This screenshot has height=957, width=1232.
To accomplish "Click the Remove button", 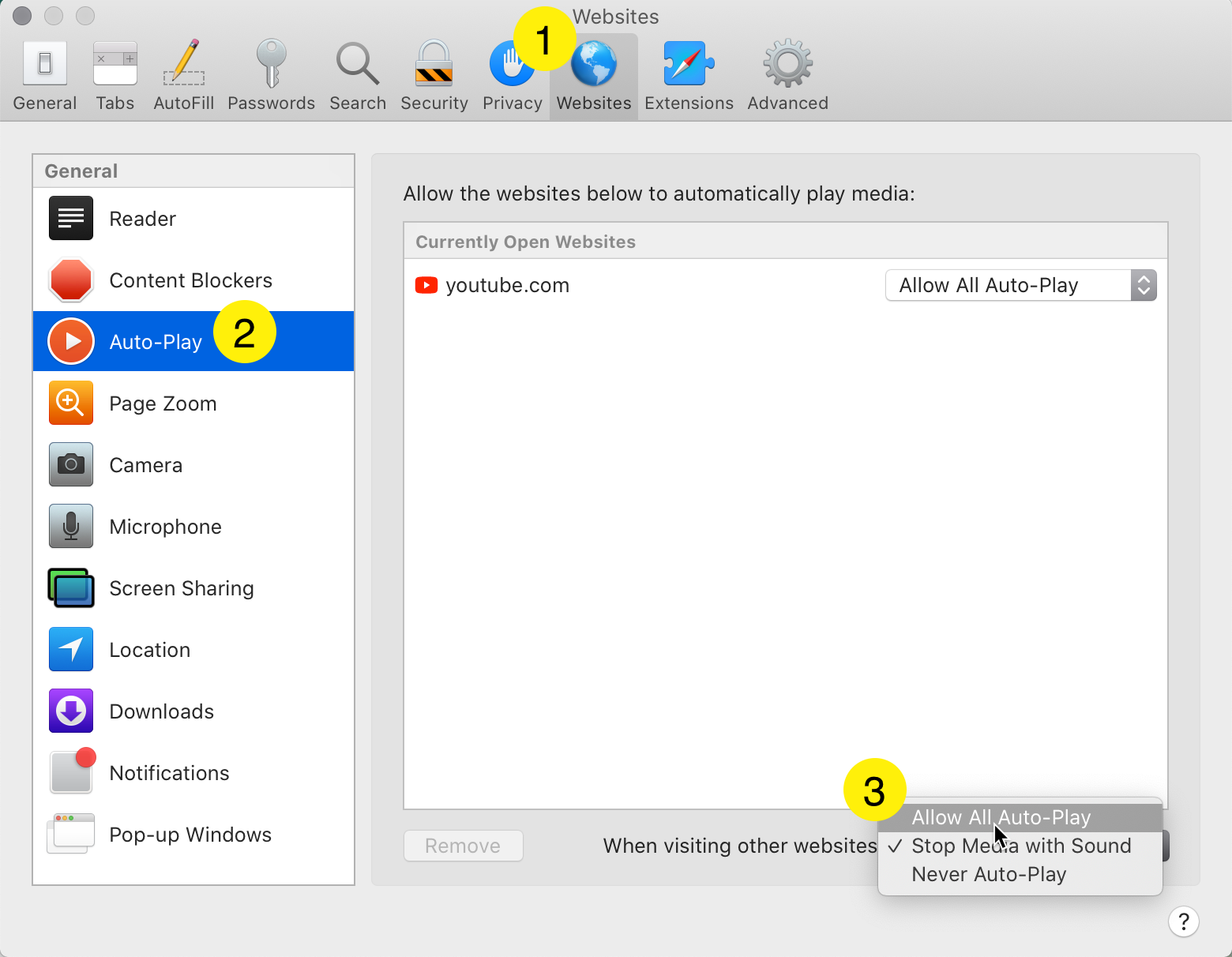I will coord(463,846).
